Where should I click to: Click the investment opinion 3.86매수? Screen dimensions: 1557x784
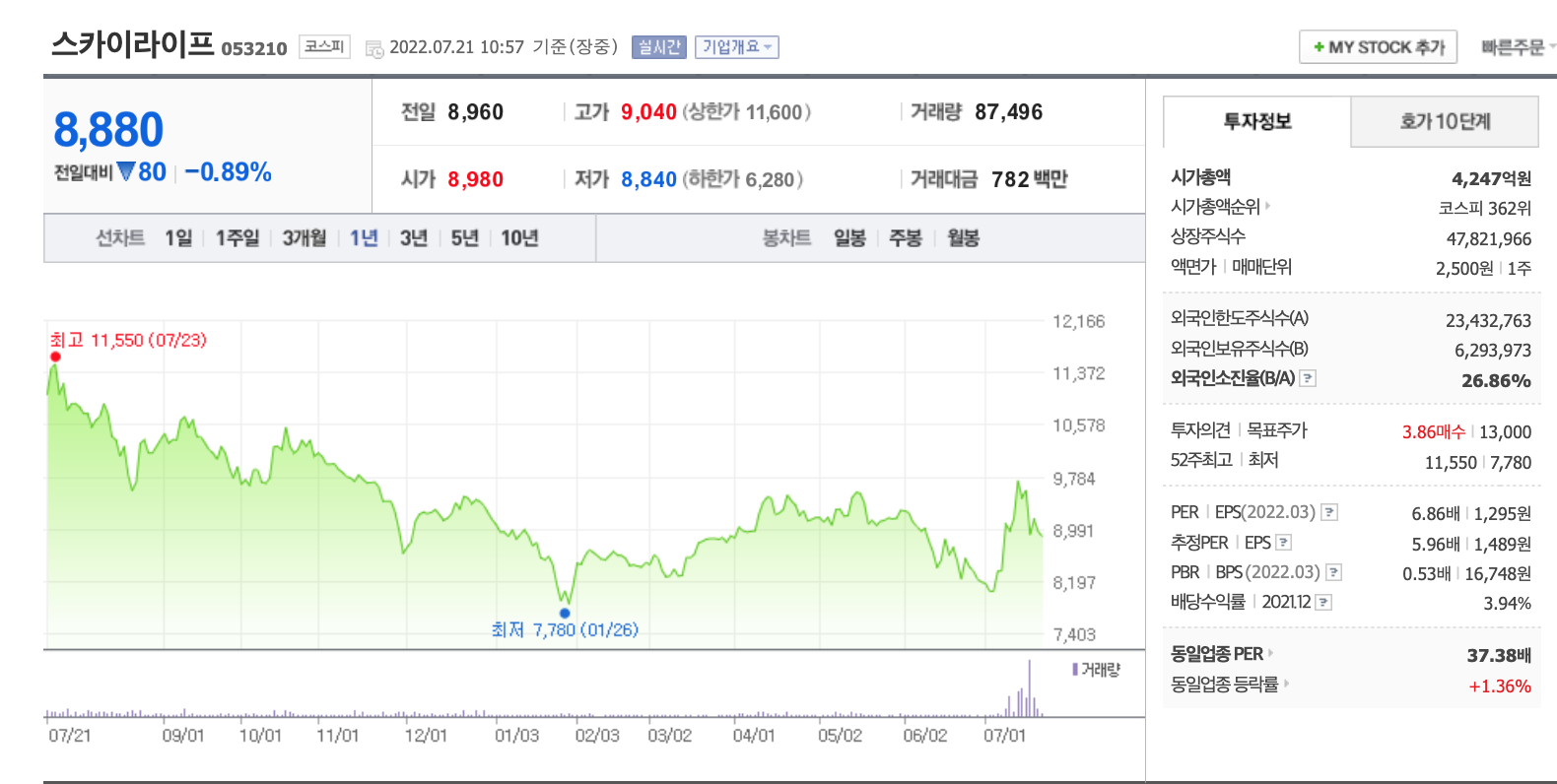click(1434, 431)
